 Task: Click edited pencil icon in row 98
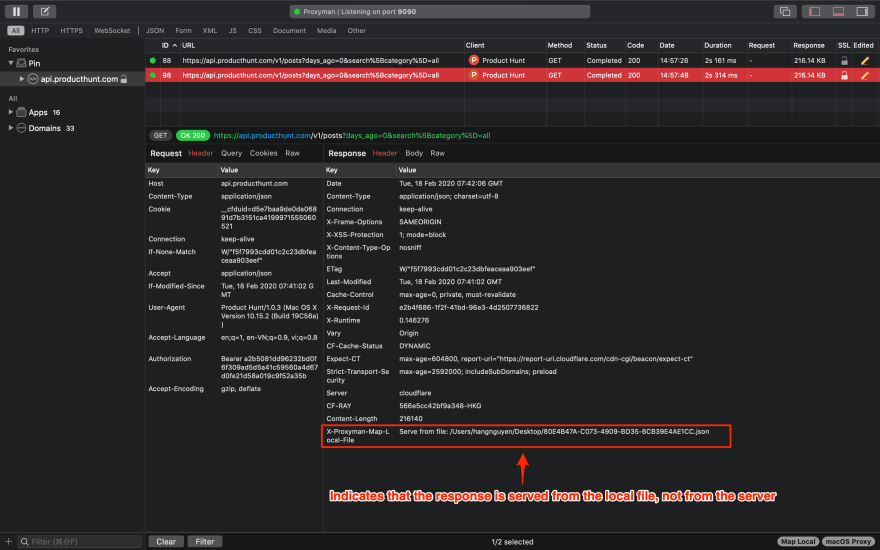click(864, 75)
